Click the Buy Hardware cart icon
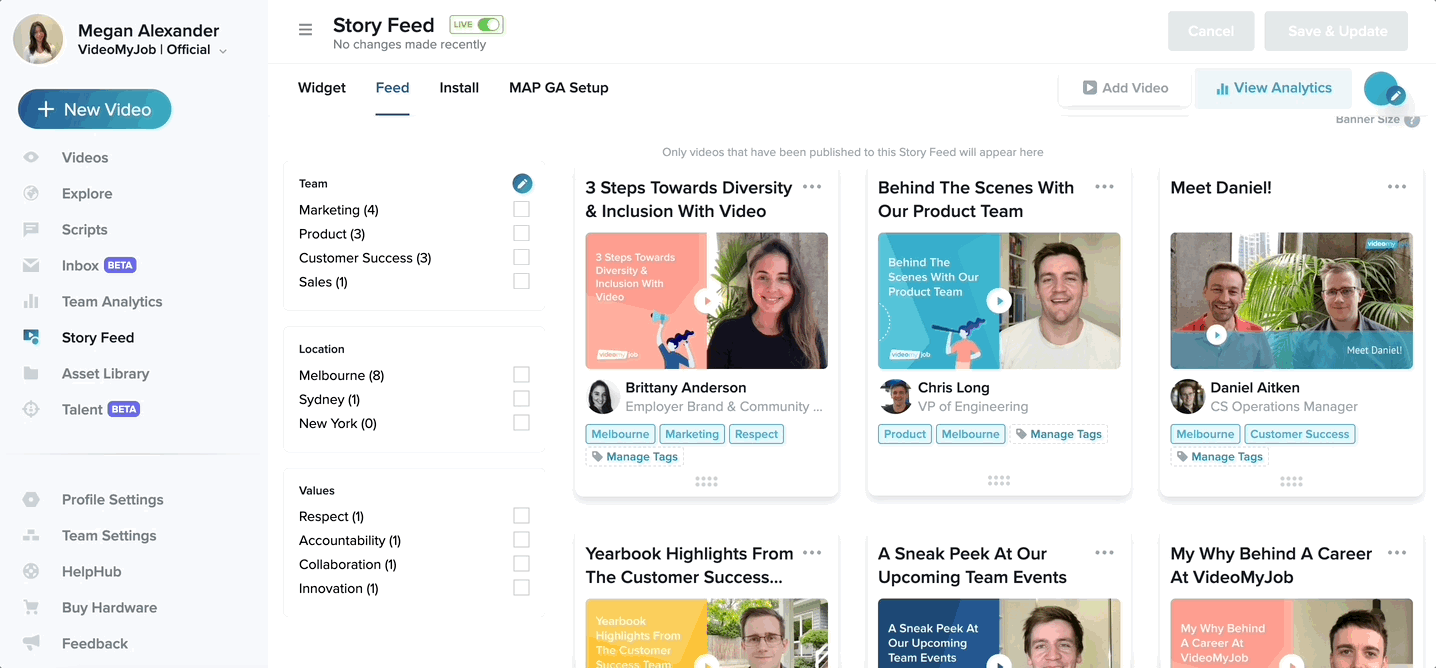Image resolution: width=1436 pixels, height=668 pixels. 31,607
